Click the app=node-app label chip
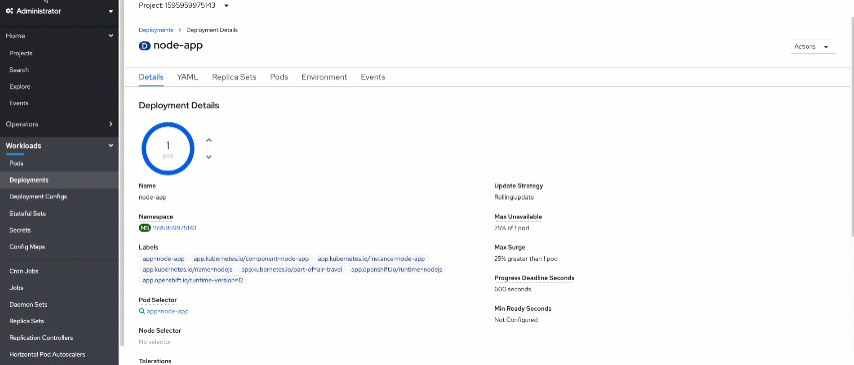854x365 pixels. [x=163, y=259]
